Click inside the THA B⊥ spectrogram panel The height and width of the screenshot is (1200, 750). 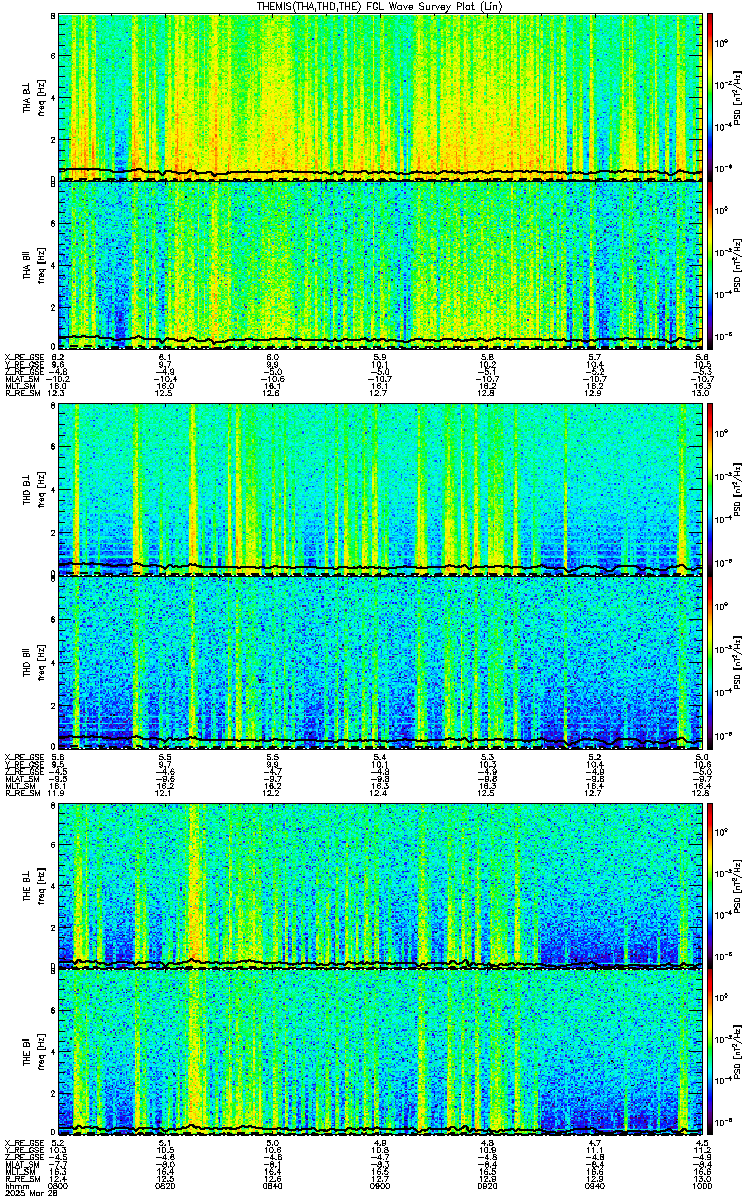coord(380,97)
